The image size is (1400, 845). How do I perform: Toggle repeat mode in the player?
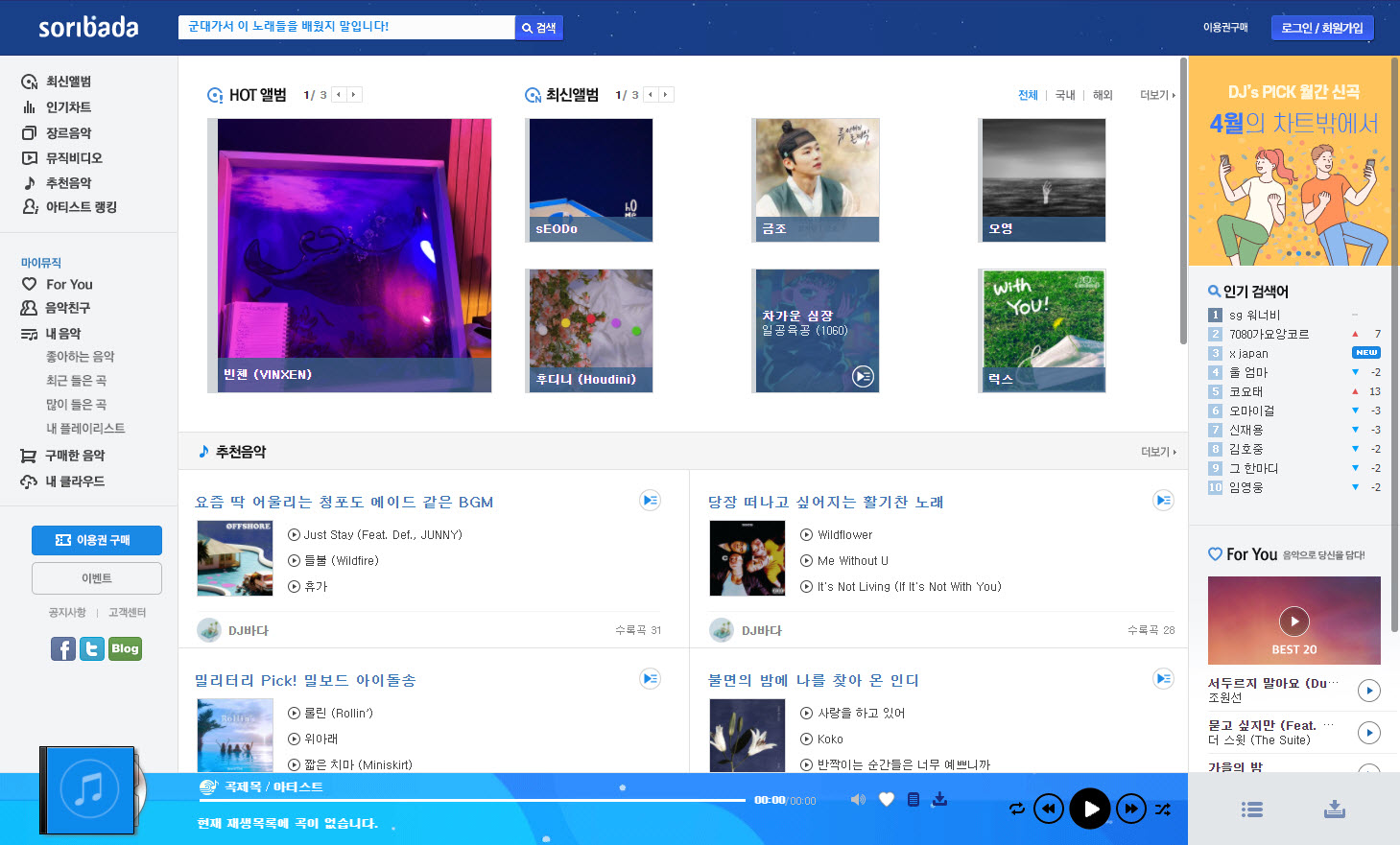click(x=1017, y=810)
